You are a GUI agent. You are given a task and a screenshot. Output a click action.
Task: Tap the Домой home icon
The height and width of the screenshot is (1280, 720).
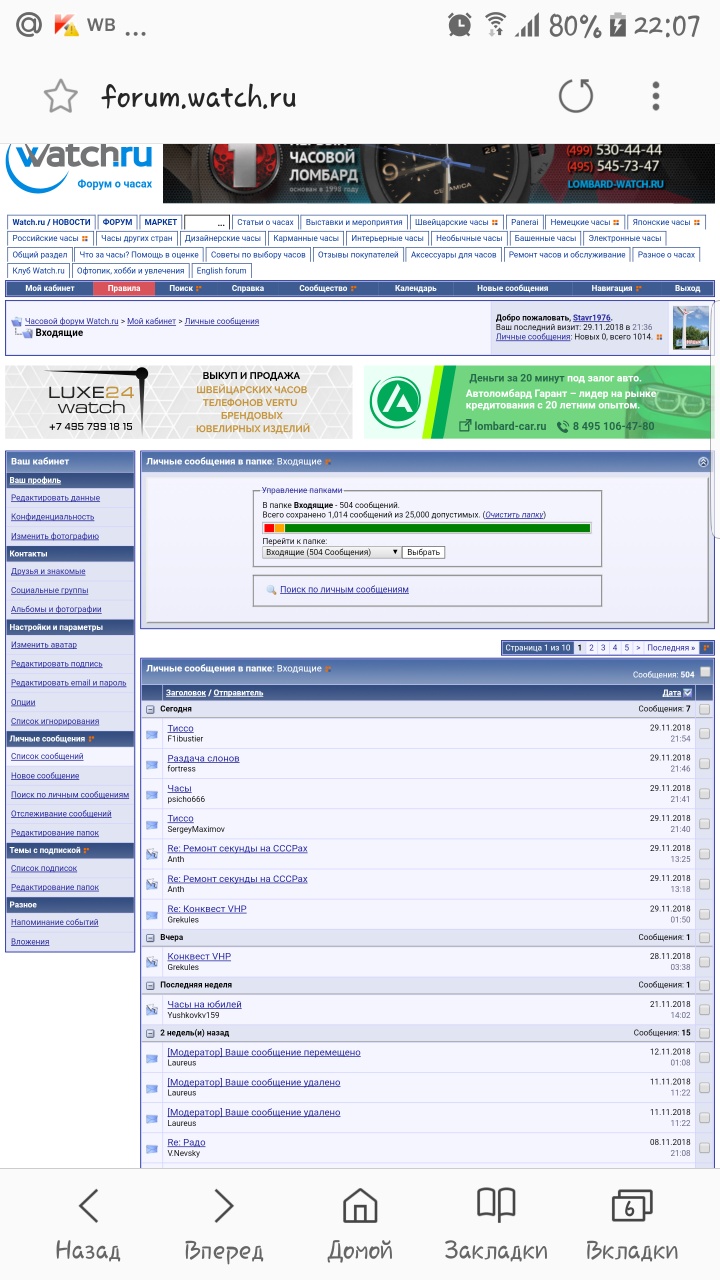[360, 1224]
